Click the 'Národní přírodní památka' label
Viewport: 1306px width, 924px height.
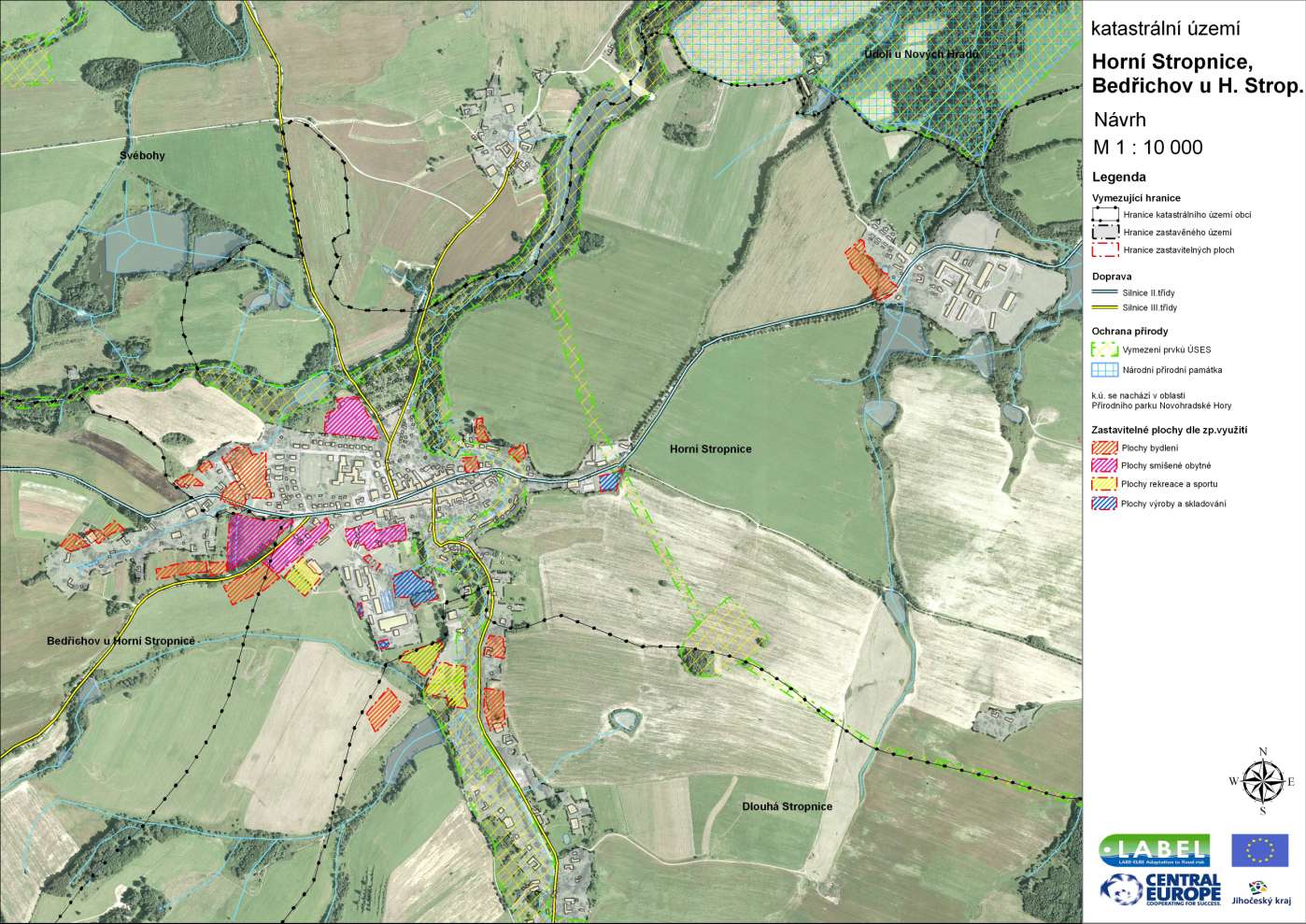click(x=1171, y=370)
